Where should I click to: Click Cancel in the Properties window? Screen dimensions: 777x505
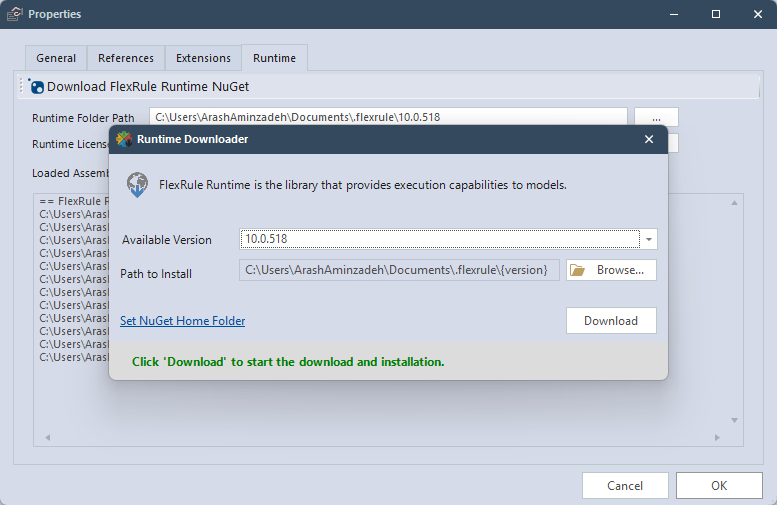point(625,486)
